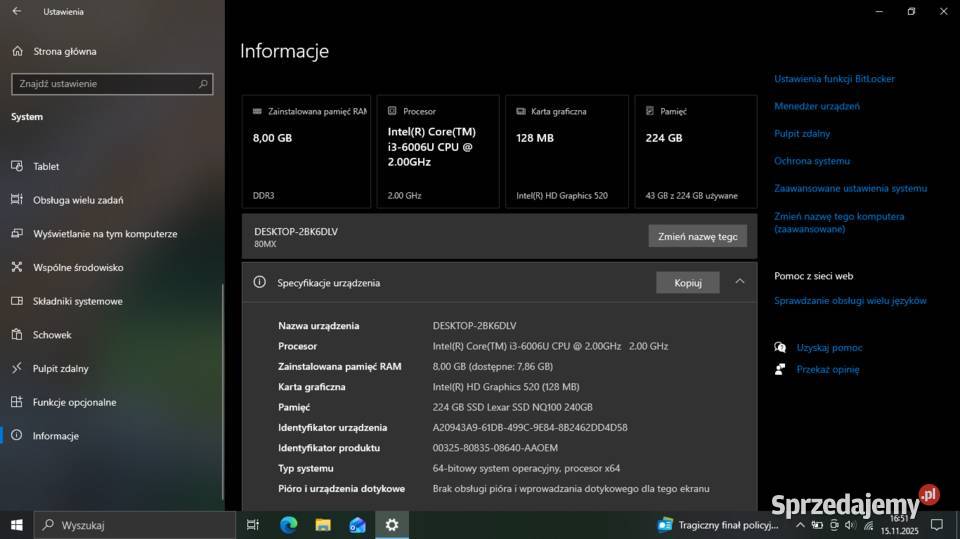Open Schowek clipboard settings

point(52,334)
